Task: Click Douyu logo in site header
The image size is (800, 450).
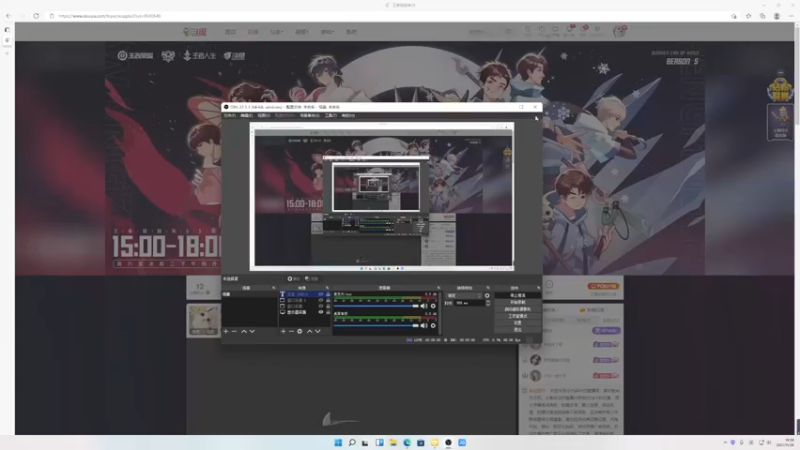Action: [x=194, y=32]
